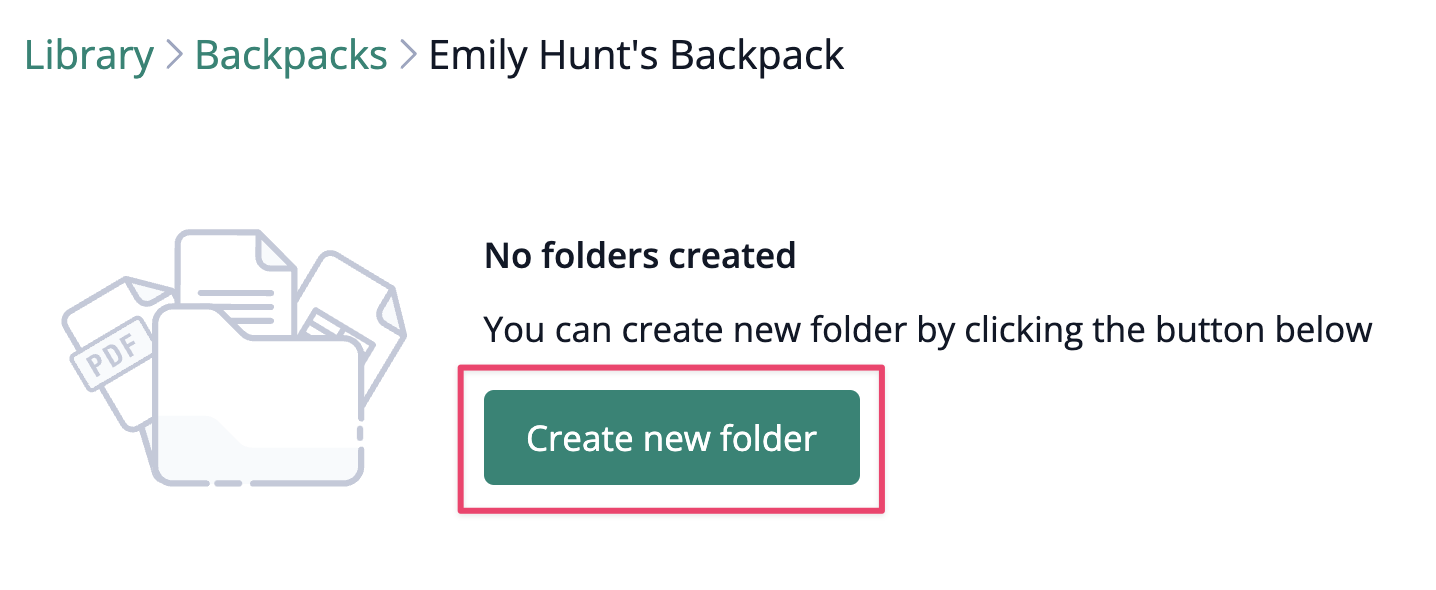Go to the Backpacks breadcrumb link
Viewport: 1436px width, 590px height.
click(x=291, y=55)
